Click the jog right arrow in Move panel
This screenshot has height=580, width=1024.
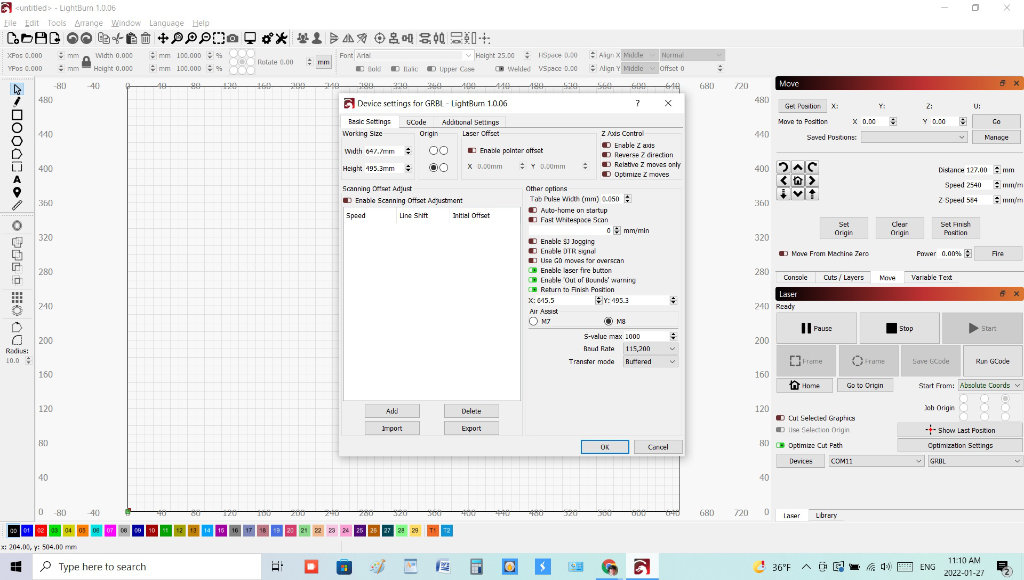click(x=812, y=181)
